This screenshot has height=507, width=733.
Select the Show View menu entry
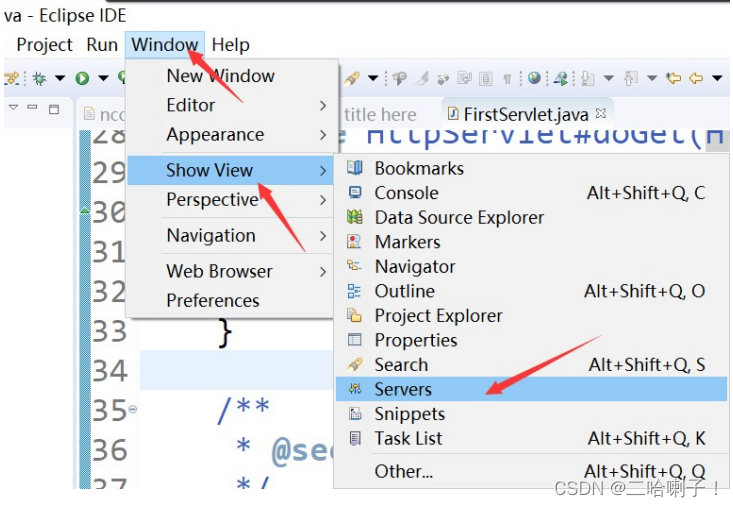230,171
